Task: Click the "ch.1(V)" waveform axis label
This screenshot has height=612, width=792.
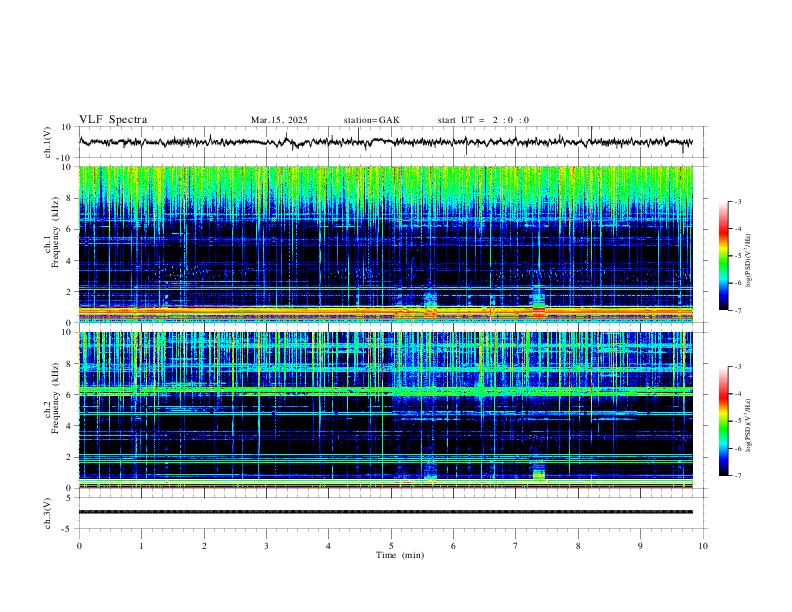Action: click(x=47, y=142)
